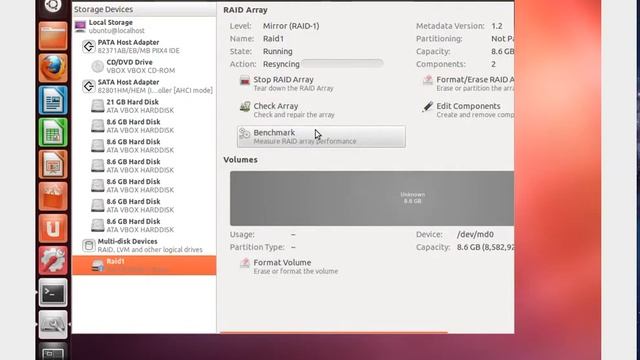Select the PATA Host Adapter entry
The height and width of the screenshot is (360, 640).
pyautogui.click(x=144, y=46)
